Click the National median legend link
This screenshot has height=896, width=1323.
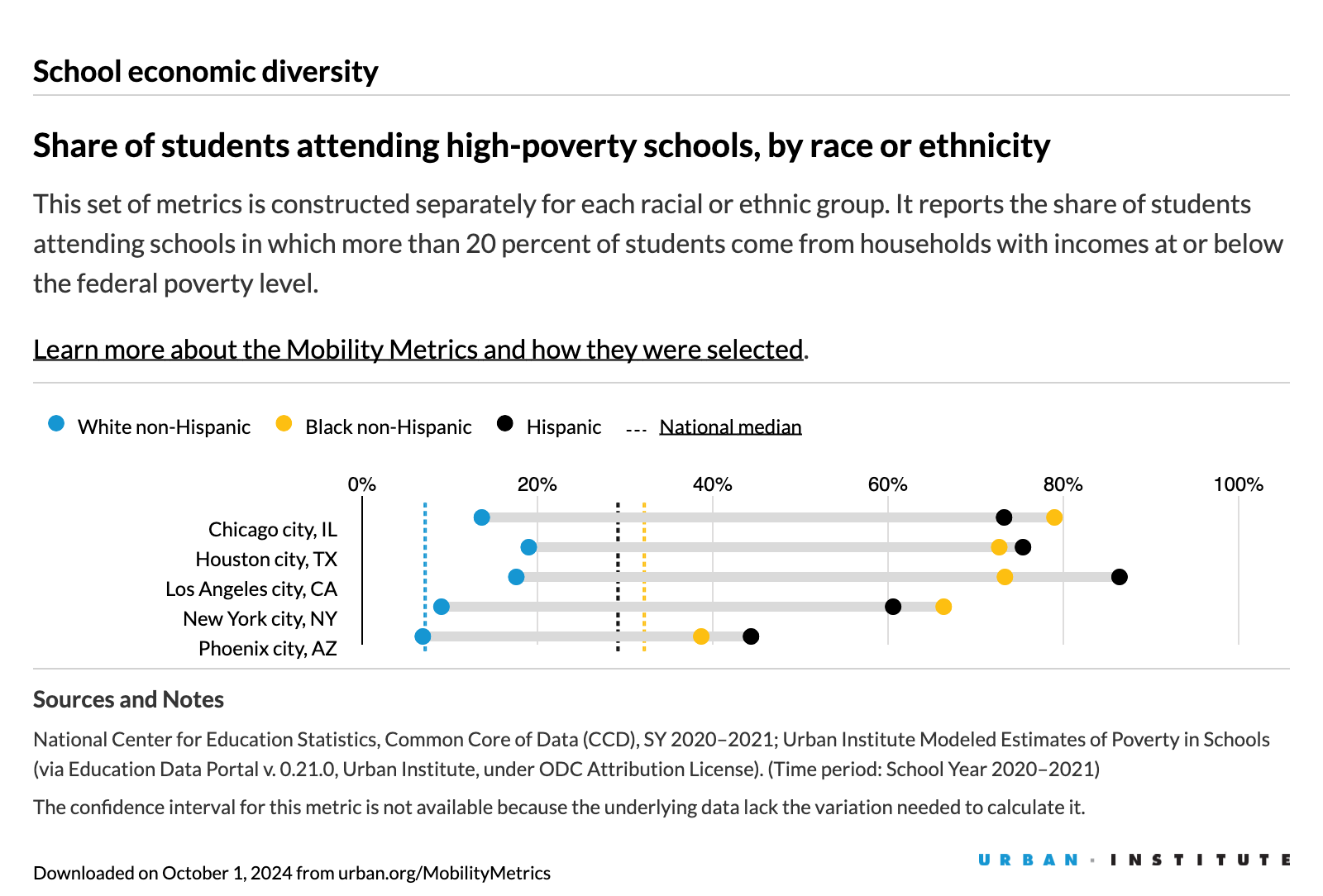pyautogui.click(x=730, y=427)
